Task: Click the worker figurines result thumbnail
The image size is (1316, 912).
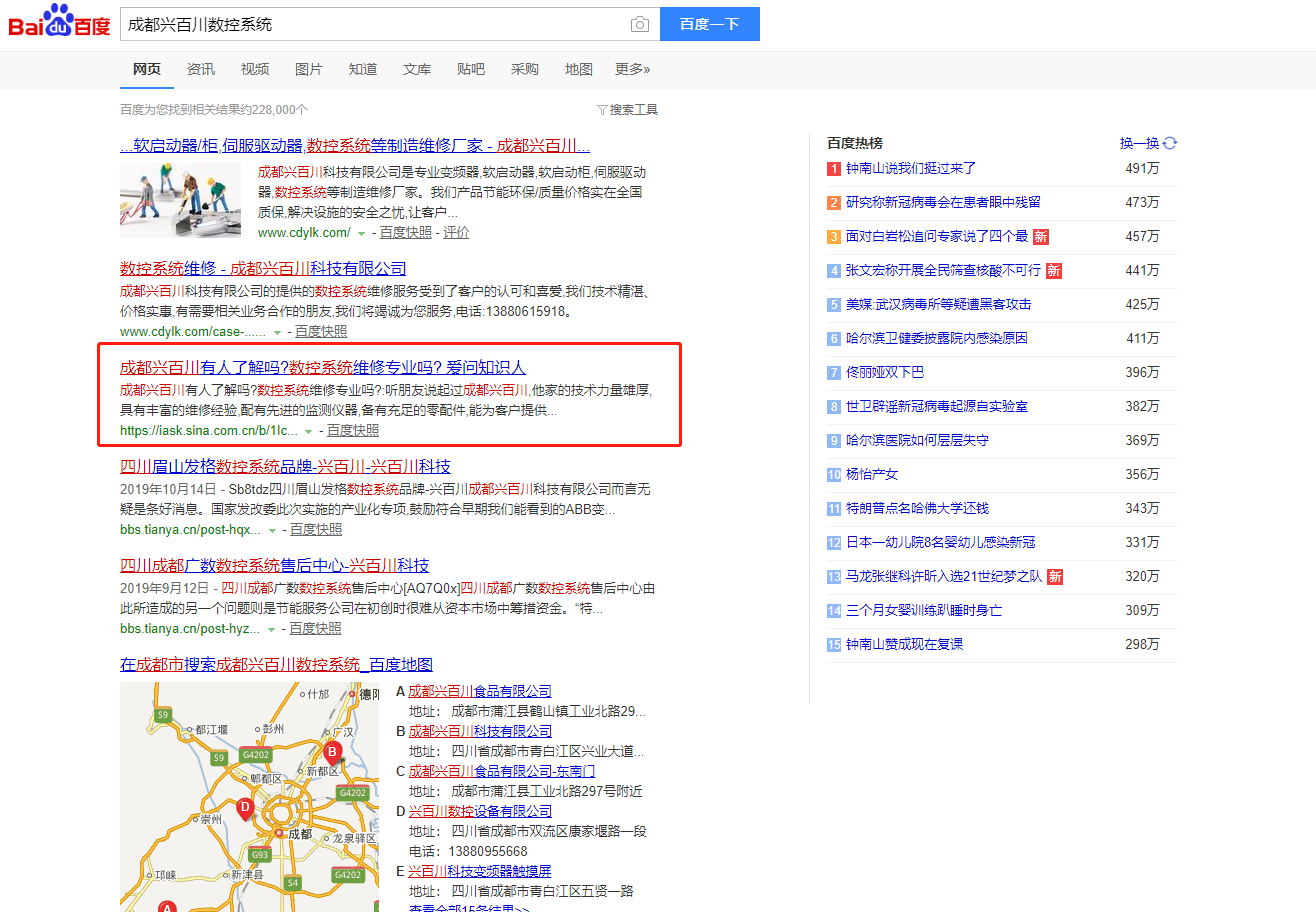Action: tap(180, 200)
